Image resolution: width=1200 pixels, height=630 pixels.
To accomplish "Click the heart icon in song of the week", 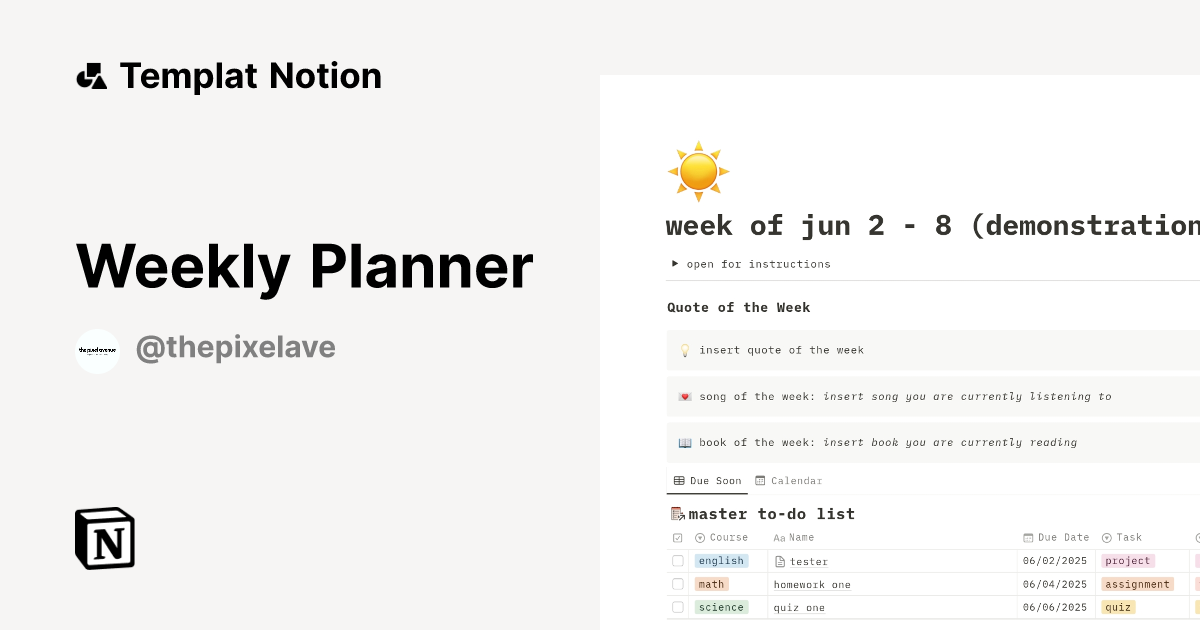I will click(x=684, y=396).
